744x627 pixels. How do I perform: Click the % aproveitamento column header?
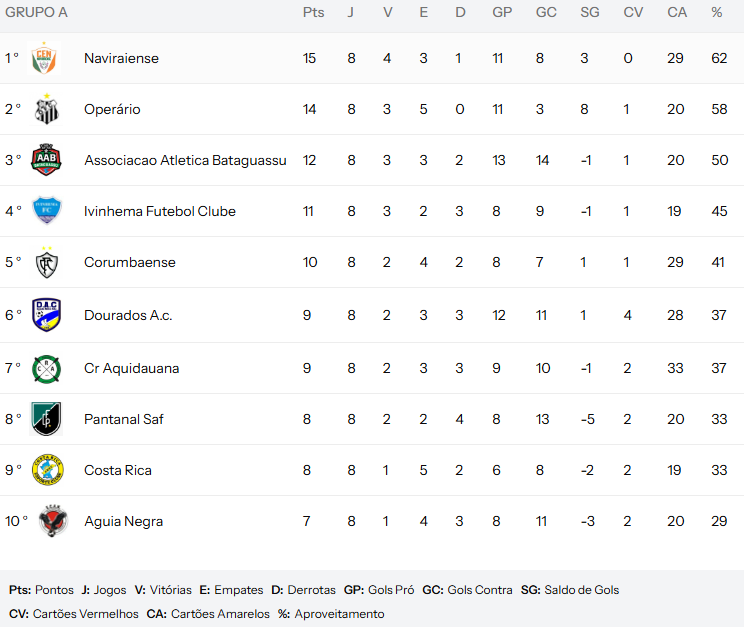pyautogui.click(x=716, y=12)
